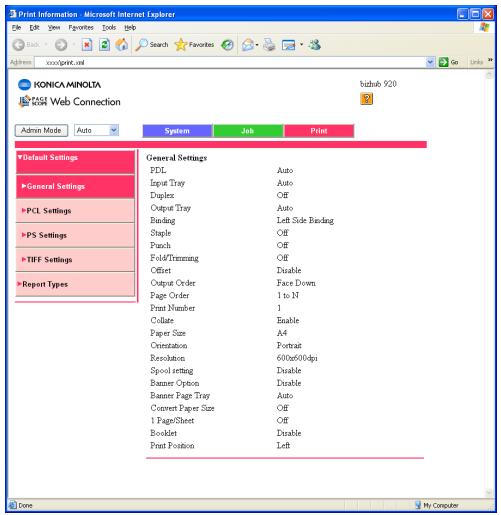Go to the Home page icon
The image size is (501, 515).
tap(122, 45)
